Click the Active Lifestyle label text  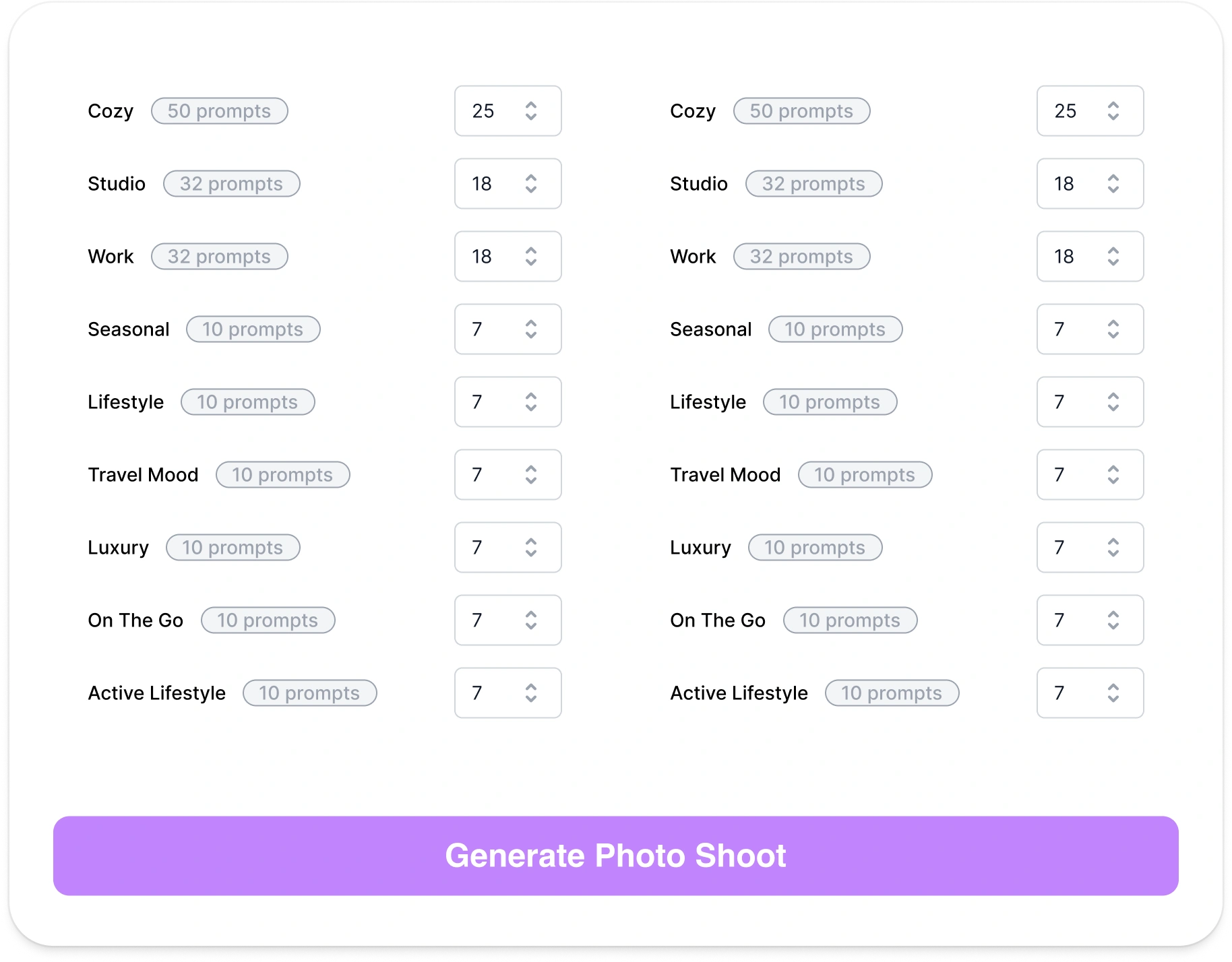pyautogui.click(x=156, y=693)
